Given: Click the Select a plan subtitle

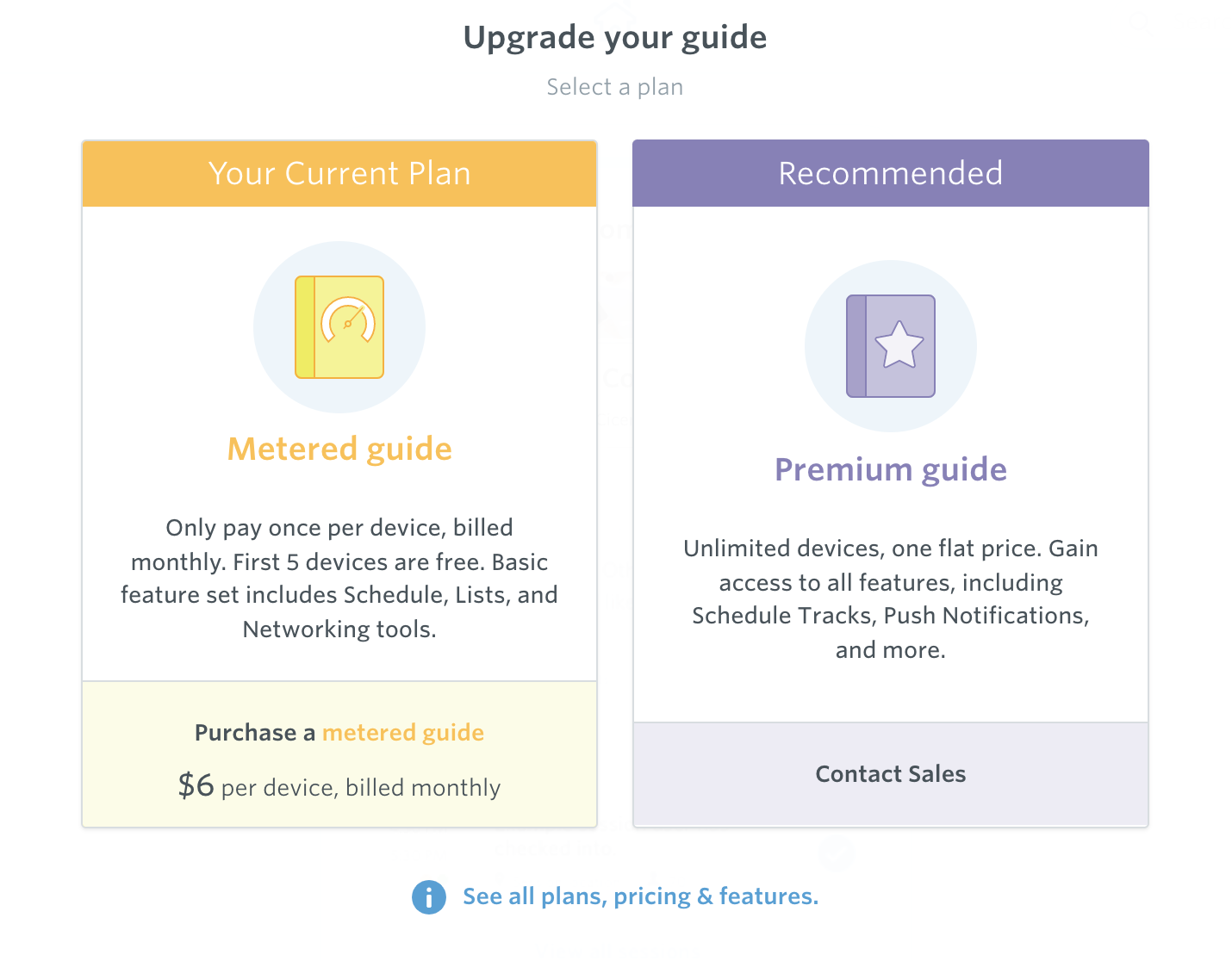Looking at the screenshot, I should pyautogui.click(x=615, y=87).
